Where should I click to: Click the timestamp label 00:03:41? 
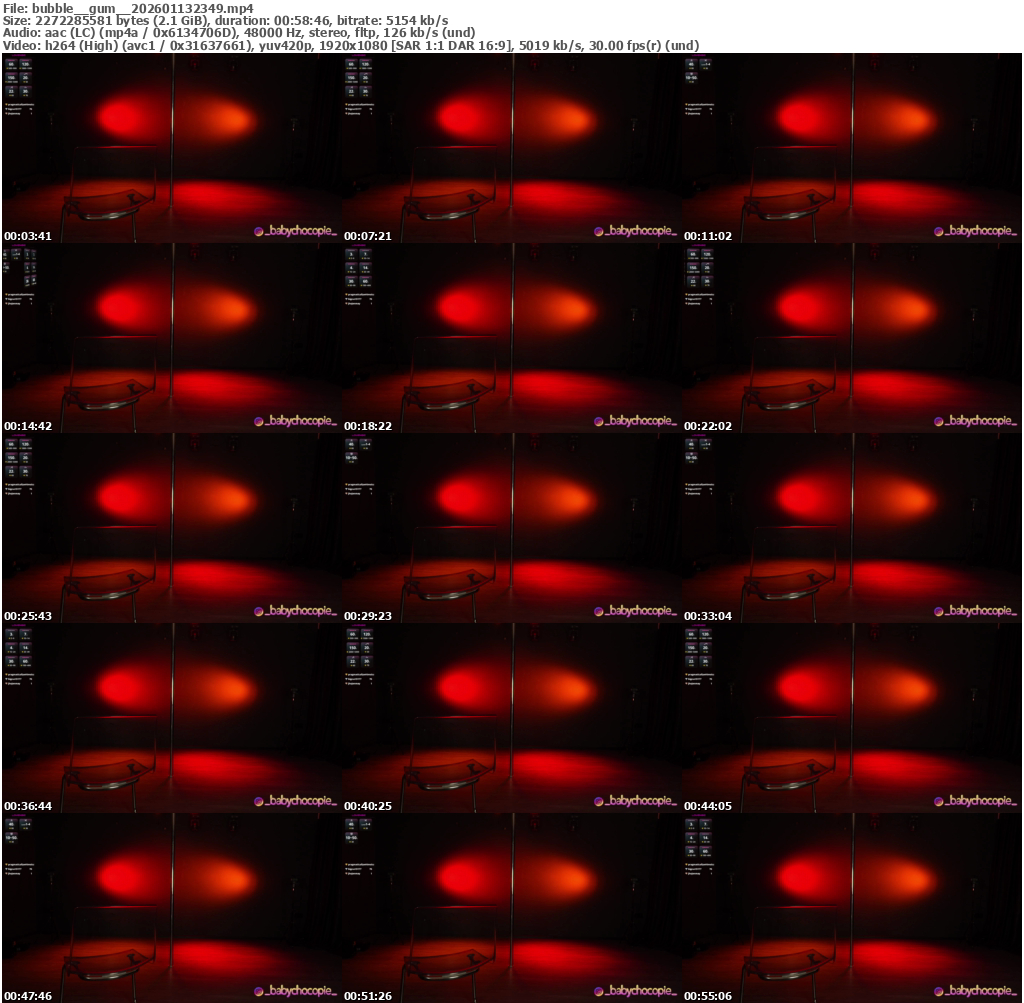[28, 236]
